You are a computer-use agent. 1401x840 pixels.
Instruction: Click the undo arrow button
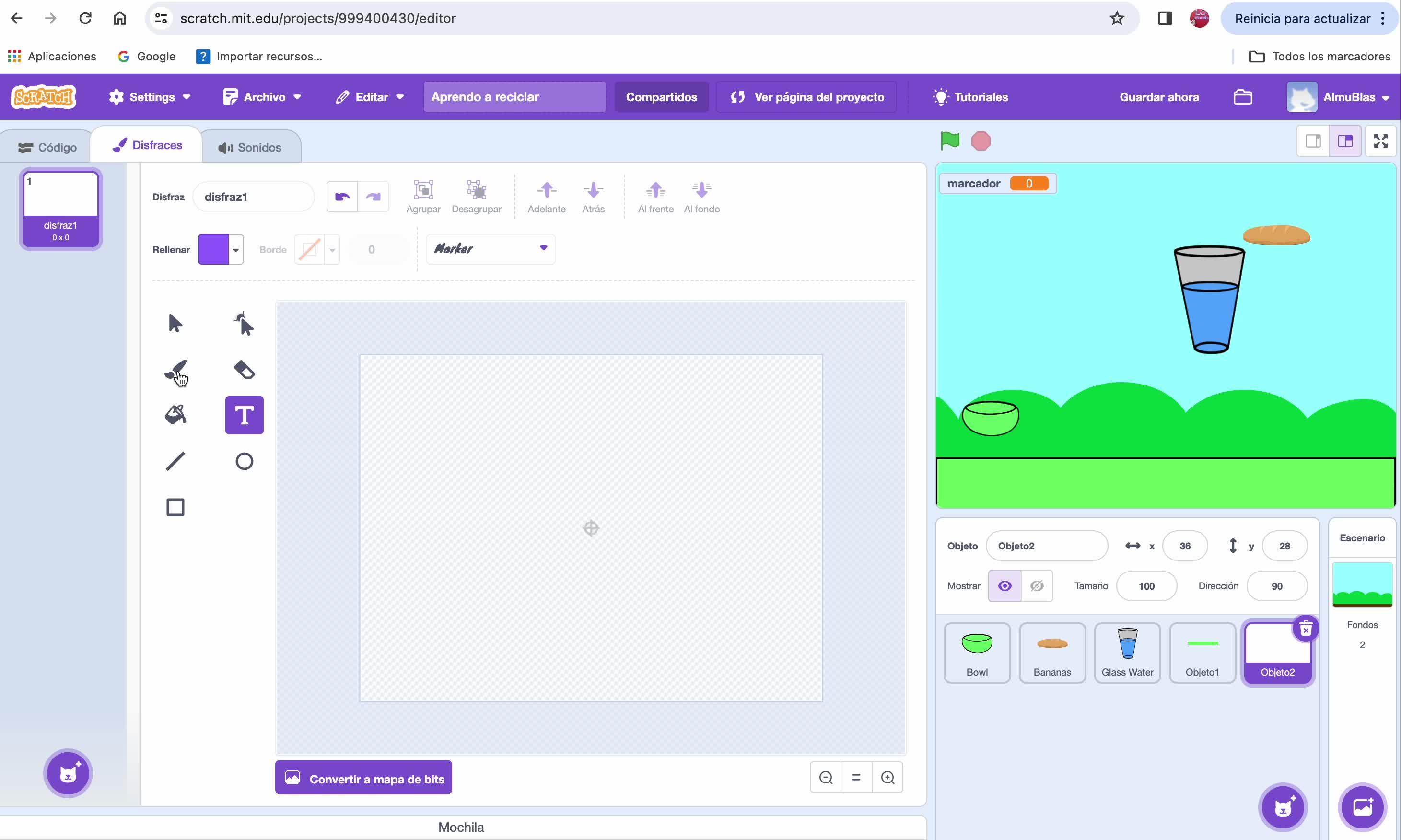(x=342, y=197)
